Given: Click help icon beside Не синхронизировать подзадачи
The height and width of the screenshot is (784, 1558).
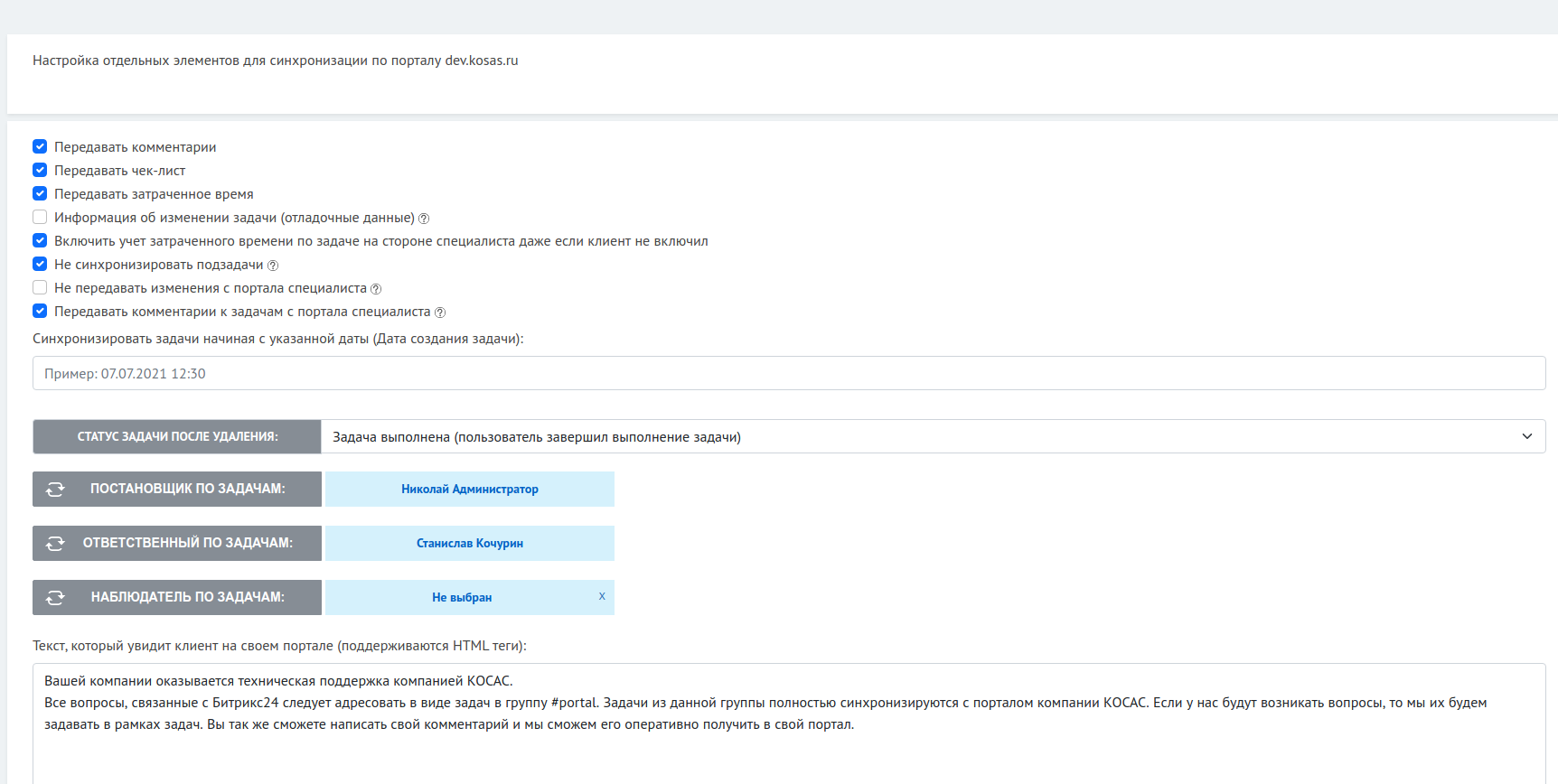Looking at the screenshot, I should tap(273, 266).
